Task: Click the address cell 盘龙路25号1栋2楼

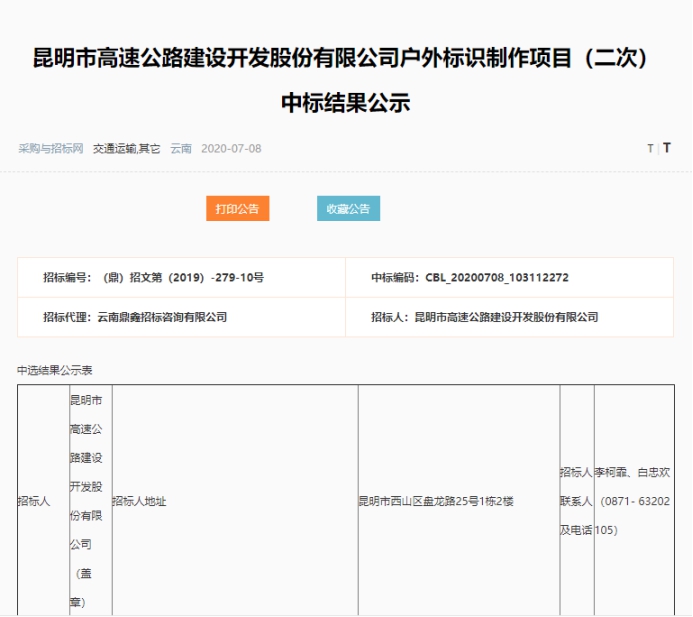Action: click(436, 500)
